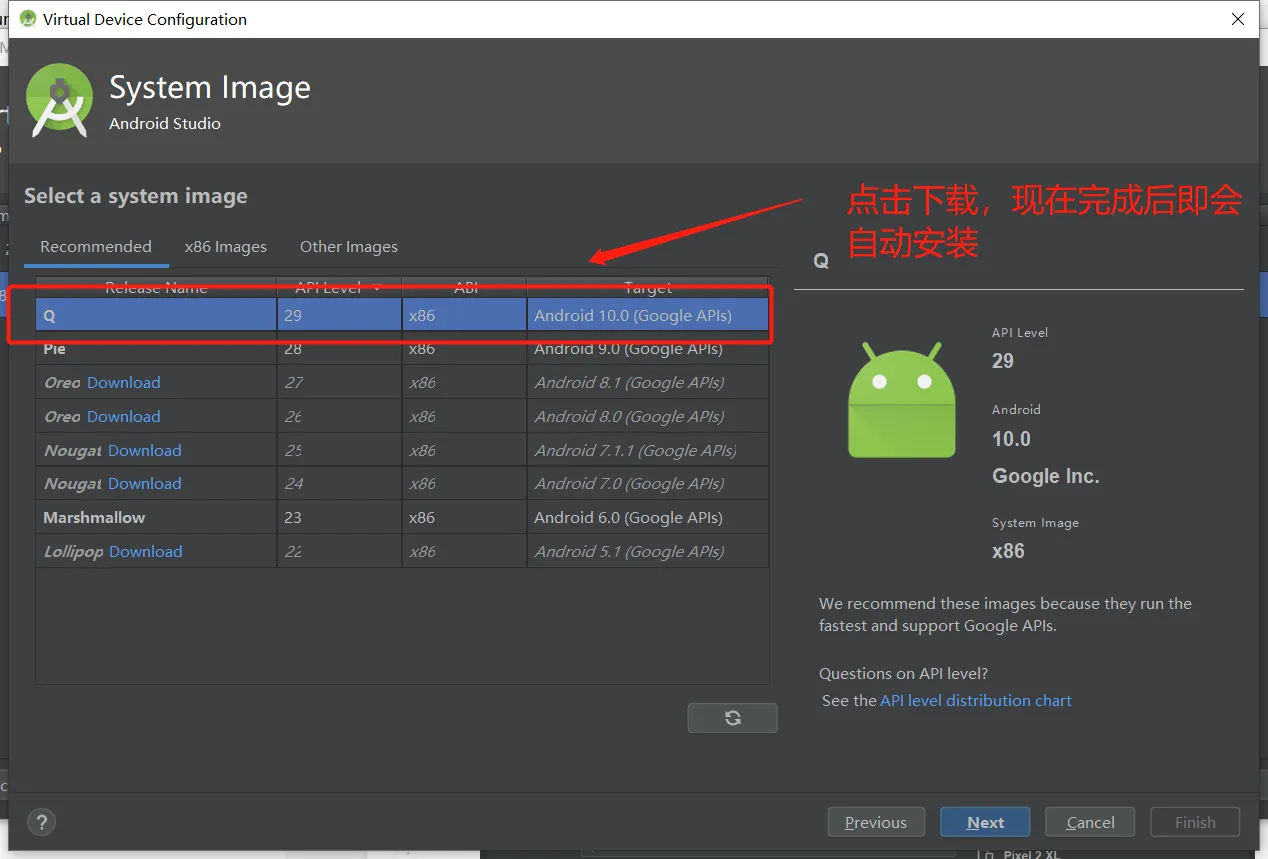Close the Virtual Device Configuration window
Viewport: 1268px width, 859px height.
click(1238, 19)
